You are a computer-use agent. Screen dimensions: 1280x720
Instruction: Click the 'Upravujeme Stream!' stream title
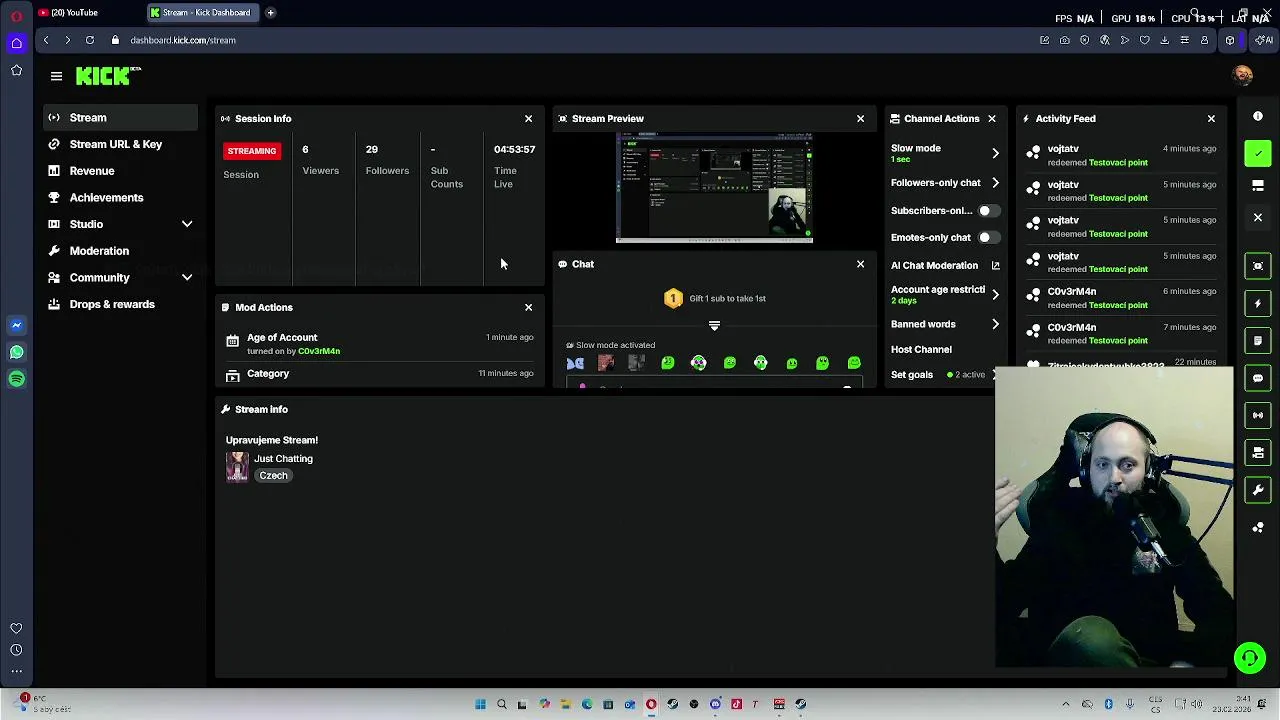[x=272, y=440]
